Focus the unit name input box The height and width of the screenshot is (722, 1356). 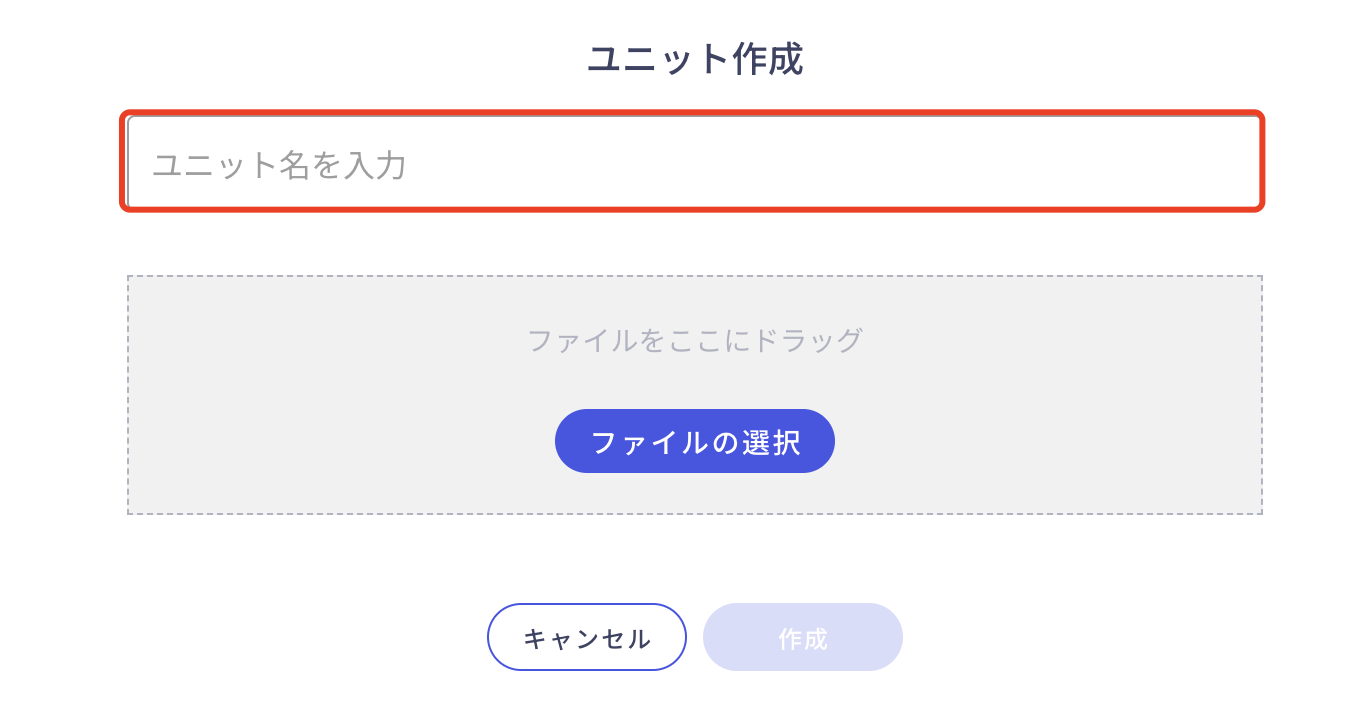point(693,162)
